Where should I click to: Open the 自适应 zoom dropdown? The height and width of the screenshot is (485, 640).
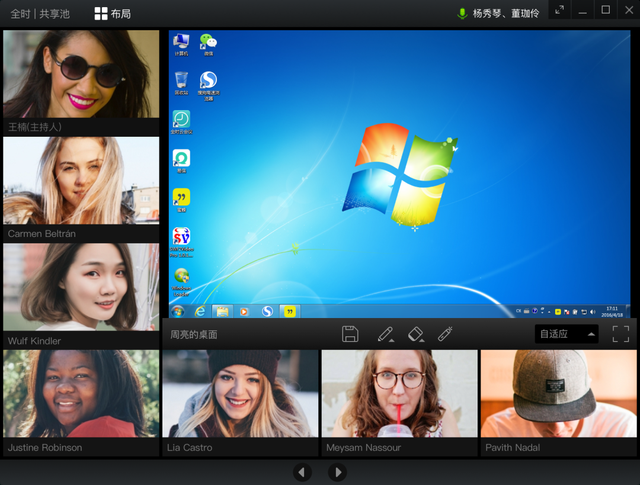[x=567, y=334]
